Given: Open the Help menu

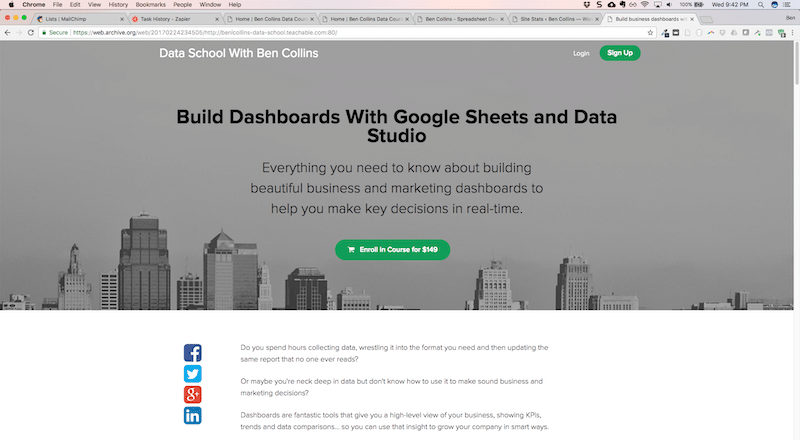Looking at the screenshot, I should click(235, 4).
